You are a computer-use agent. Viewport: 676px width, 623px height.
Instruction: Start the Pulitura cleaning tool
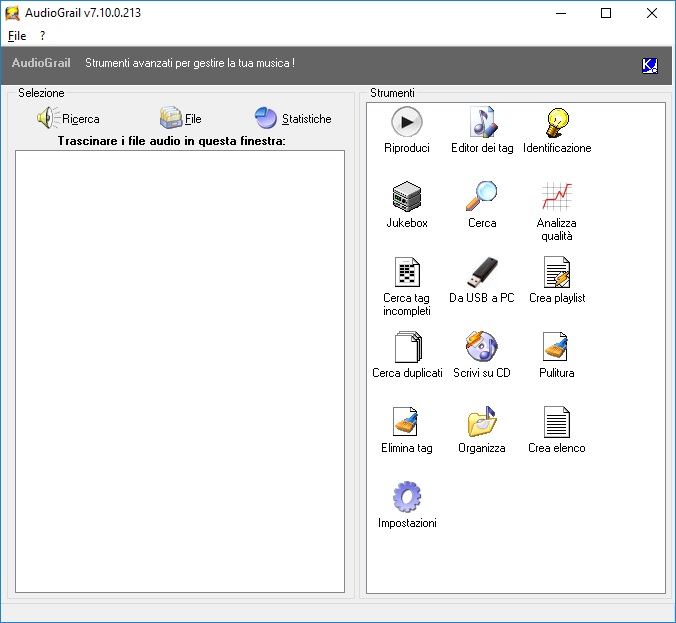coord(557,354)
